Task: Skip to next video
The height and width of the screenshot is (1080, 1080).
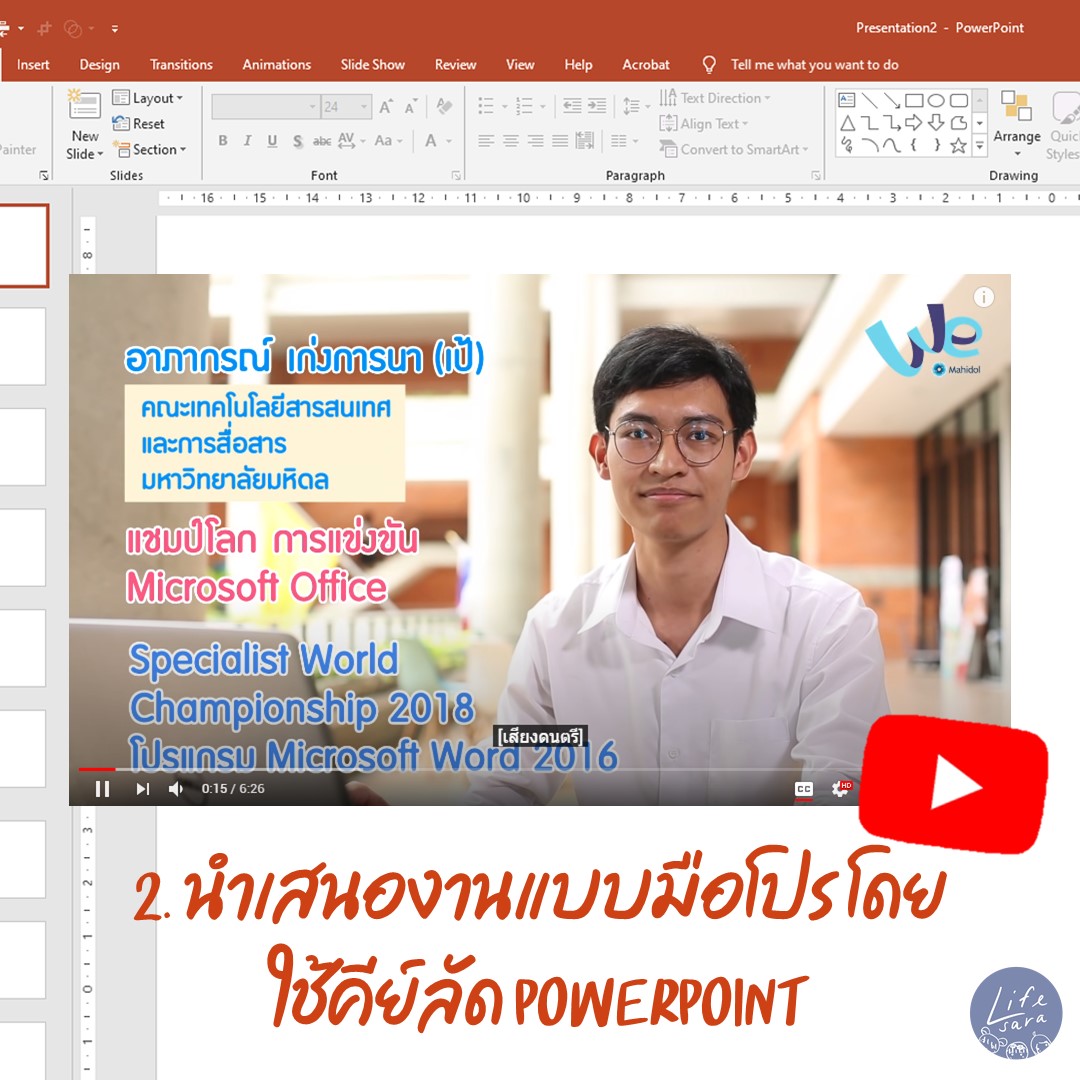Action: coord(143,789)
